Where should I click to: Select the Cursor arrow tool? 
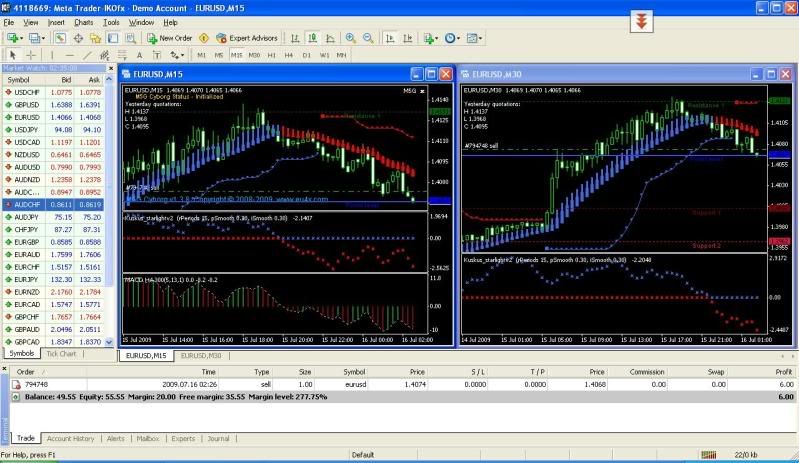click(x=13, y=55)
